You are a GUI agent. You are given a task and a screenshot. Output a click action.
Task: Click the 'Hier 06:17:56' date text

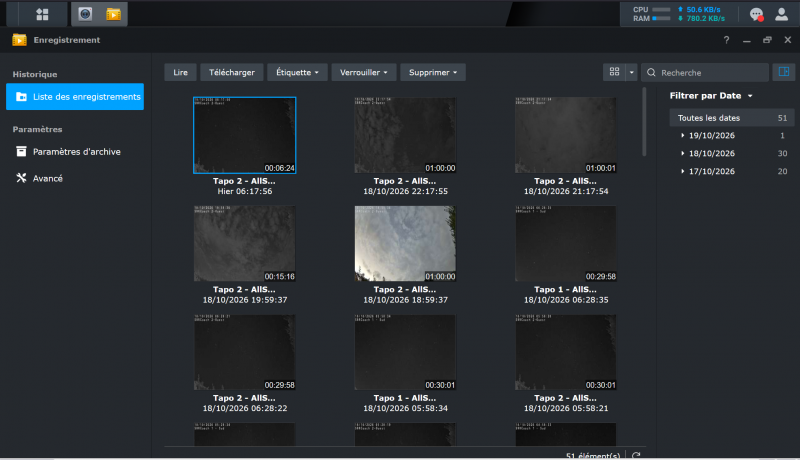(245, 191)
